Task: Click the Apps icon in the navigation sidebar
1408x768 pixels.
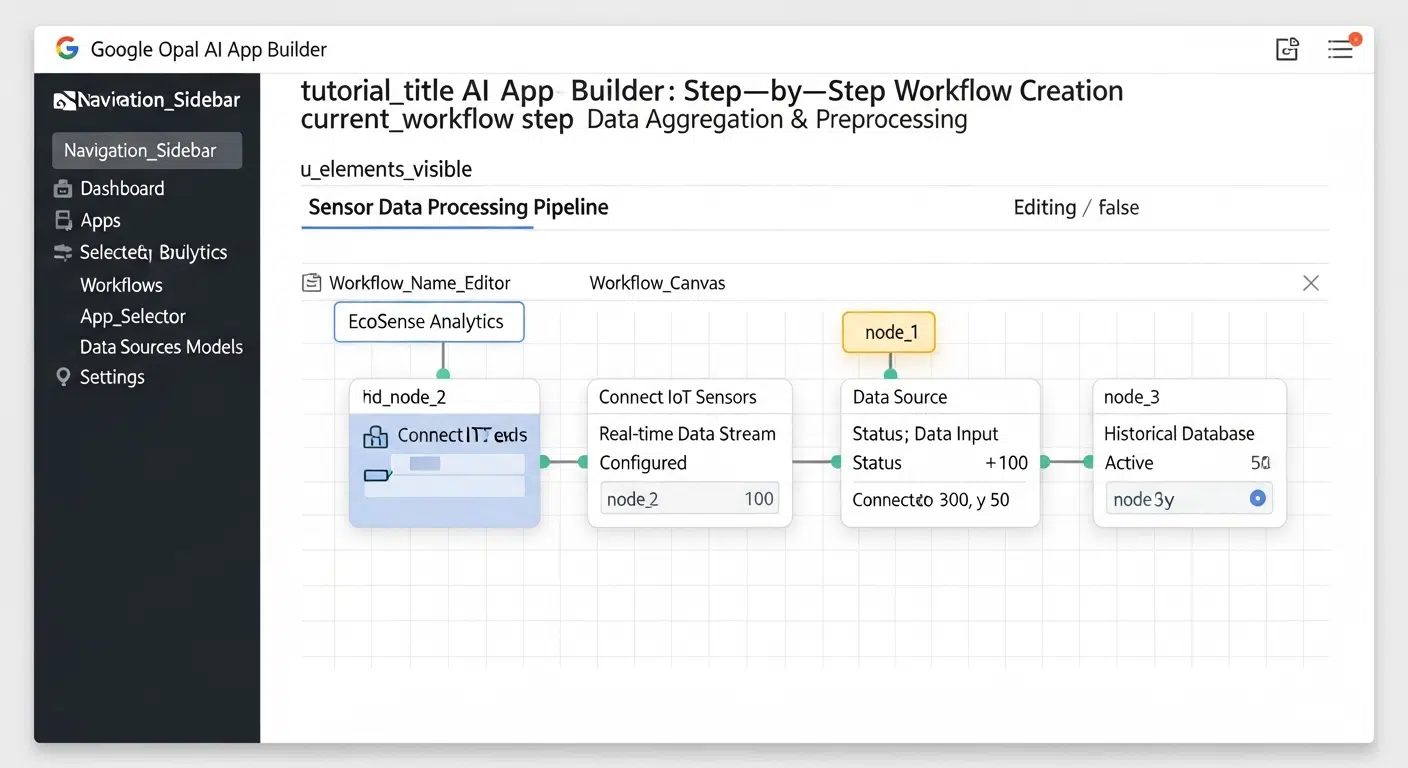Action: (62, 220)
